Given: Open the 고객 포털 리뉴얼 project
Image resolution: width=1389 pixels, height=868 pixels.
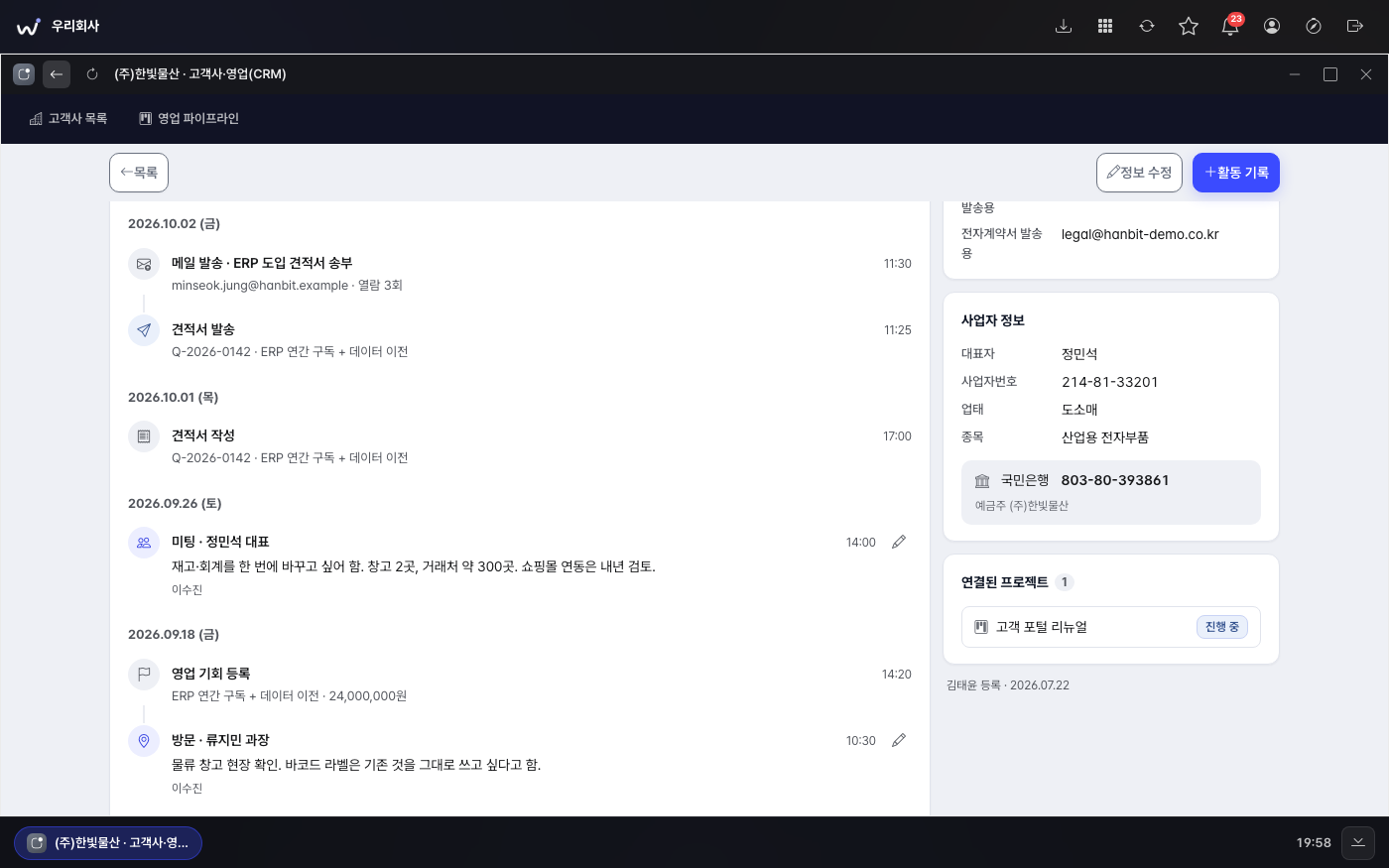Looking at the screenshot, I should tap(1111, 627).
